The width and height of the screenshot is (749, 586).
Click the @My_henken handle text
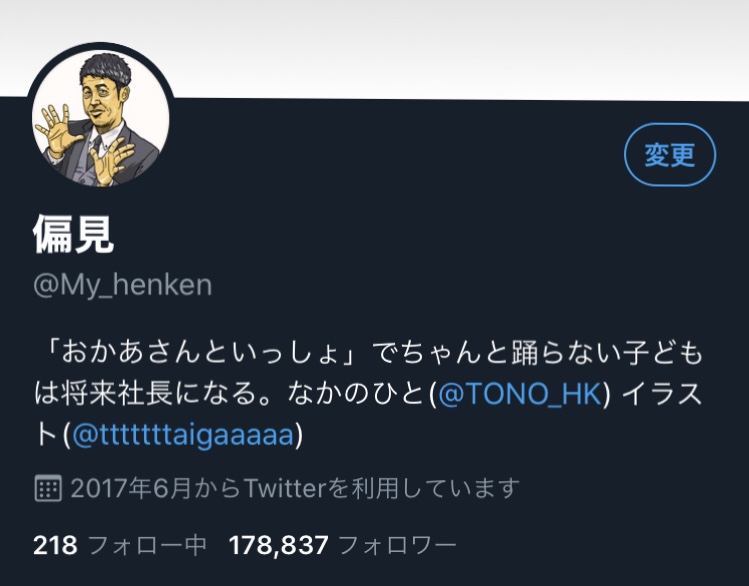point(123,285)
